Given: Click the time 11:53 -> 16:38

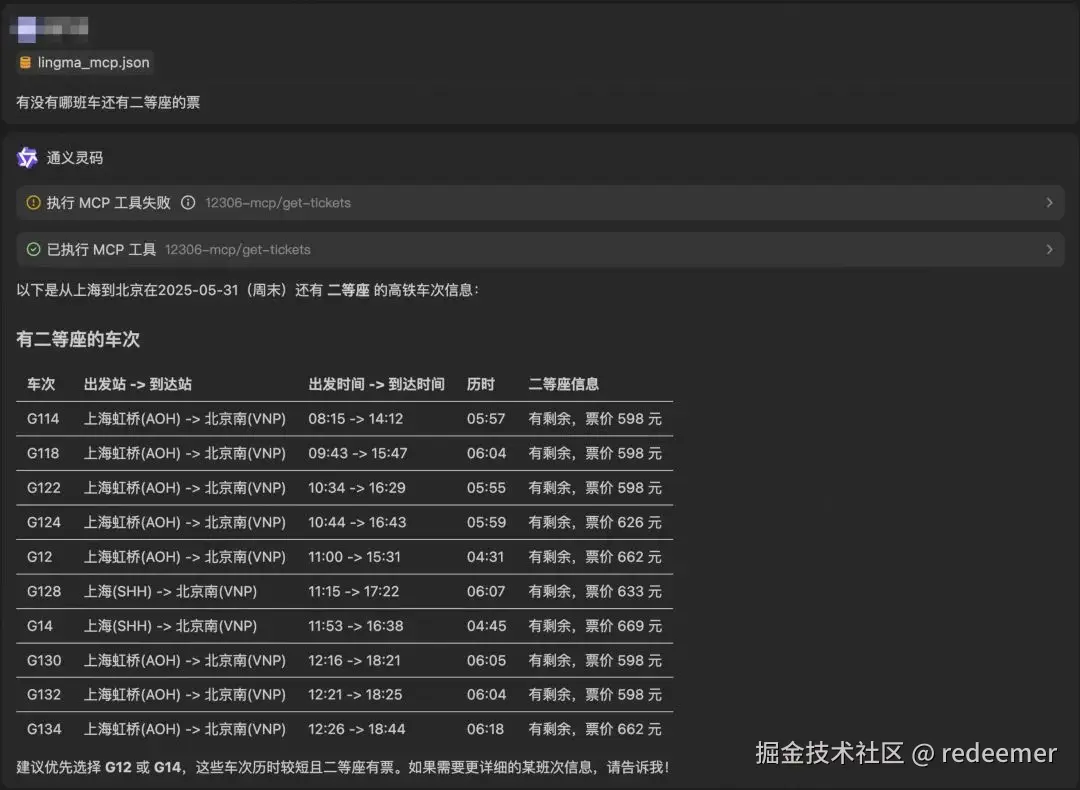Looking at the screenshot, I should pyautogui.click(x=355, y=625).
